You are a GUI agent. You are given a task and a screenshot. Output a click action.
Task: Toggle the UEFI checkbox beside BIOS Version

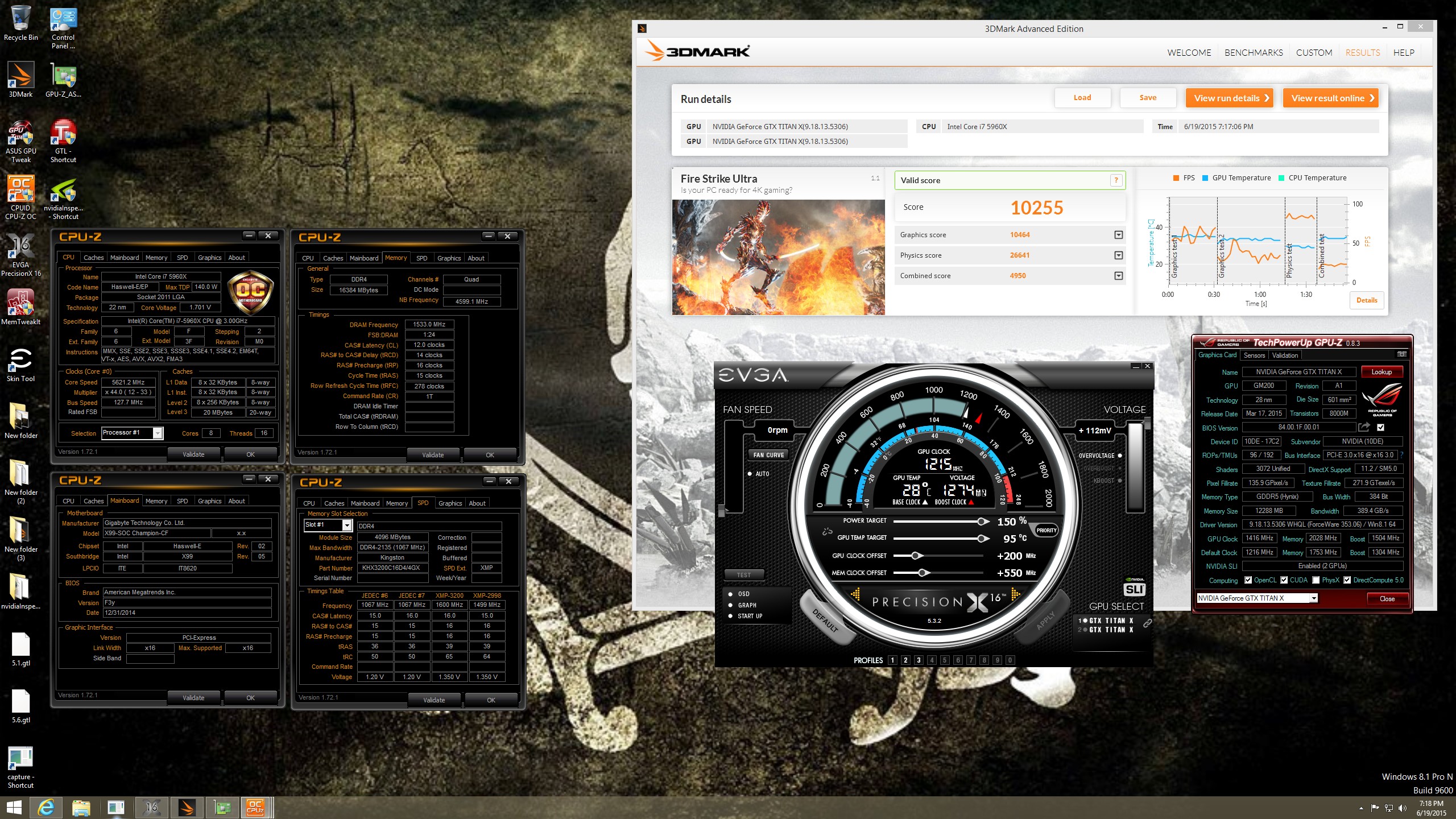[1380, 427]
